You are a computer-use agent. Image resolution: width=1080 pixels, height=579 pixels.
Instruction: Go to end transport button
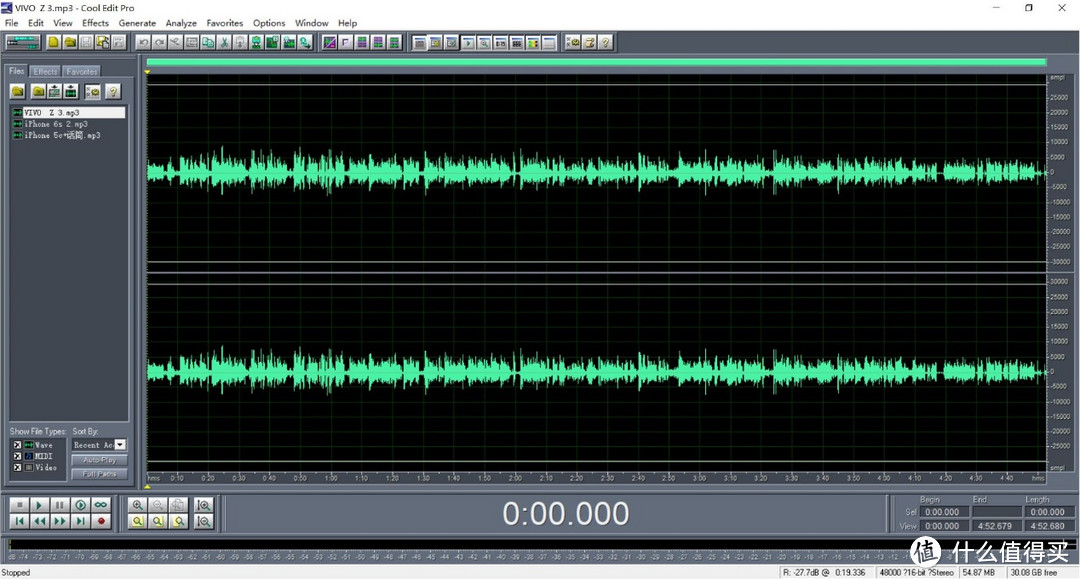tap(80, 521)
